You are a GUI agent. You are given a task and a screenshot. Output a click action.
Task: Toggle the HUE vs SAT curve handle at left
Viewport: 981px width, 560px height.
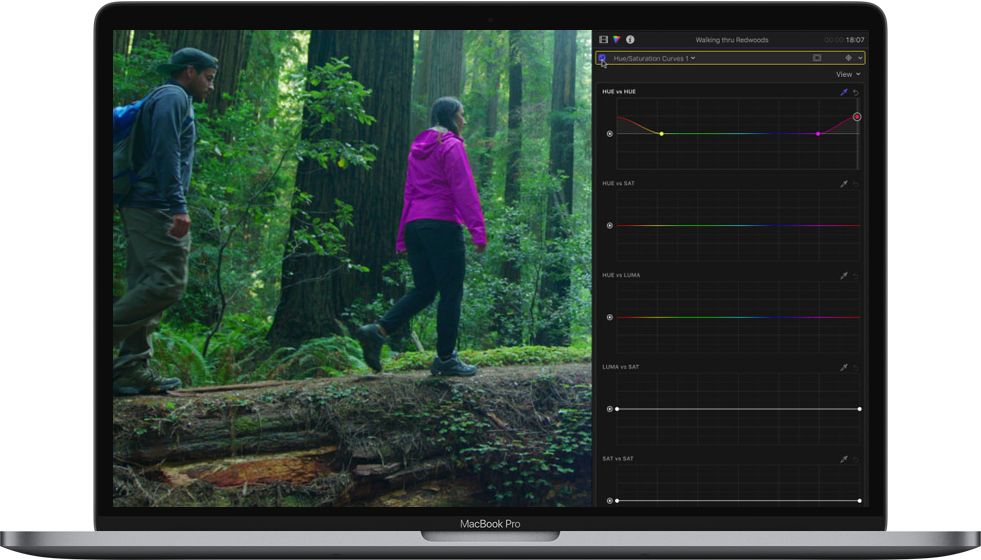pyautogui.click(x=610, y=226)
